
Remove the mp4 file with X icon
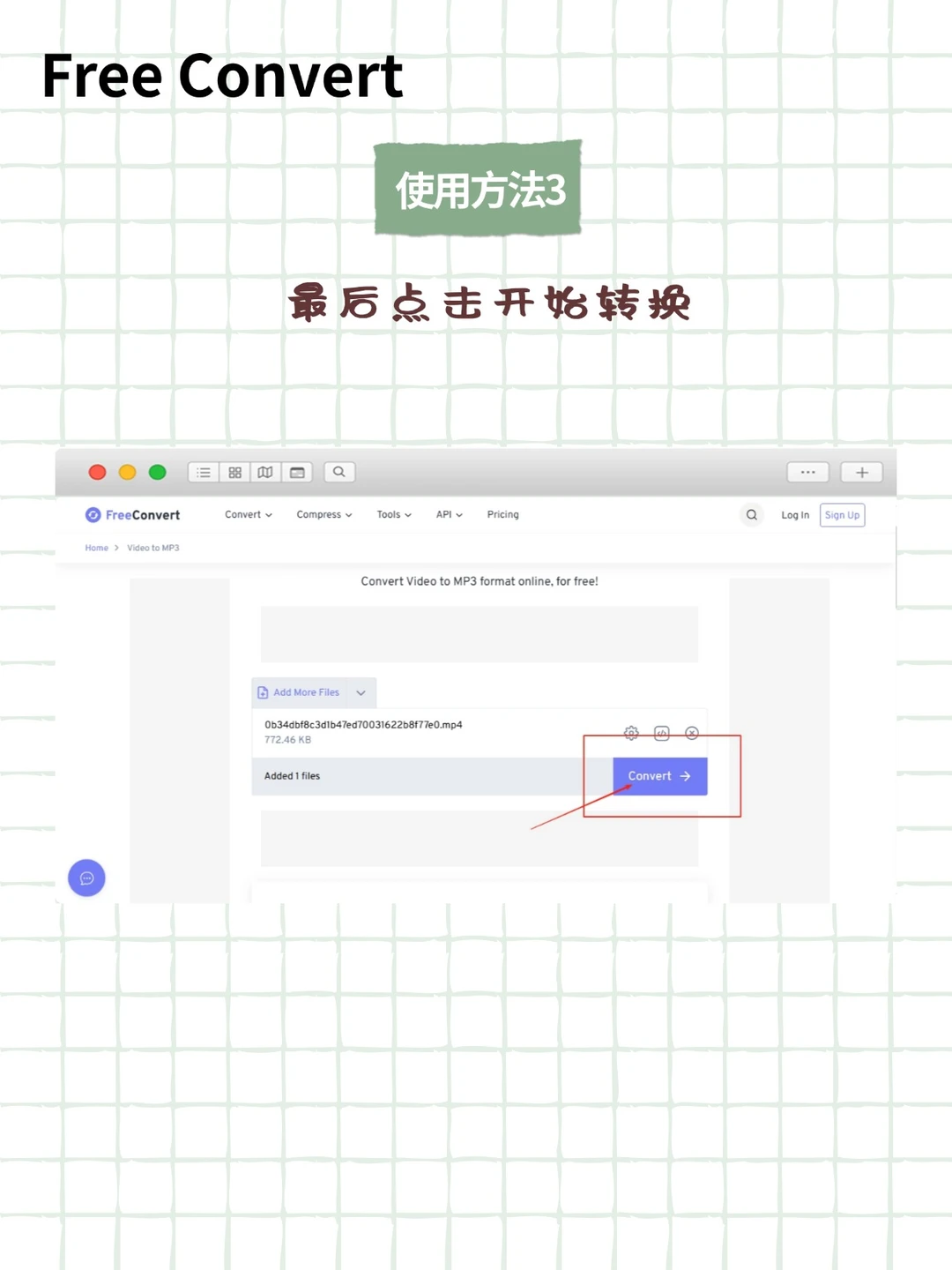point(692,733)
